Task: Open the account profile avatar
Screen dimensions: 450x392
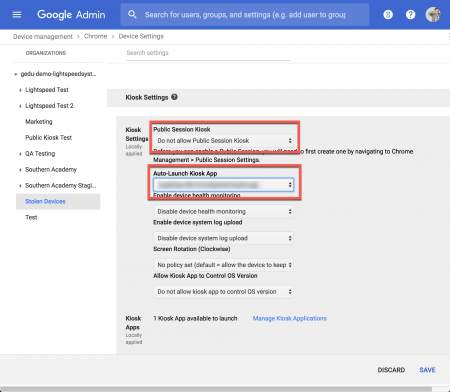Action: 433,15
